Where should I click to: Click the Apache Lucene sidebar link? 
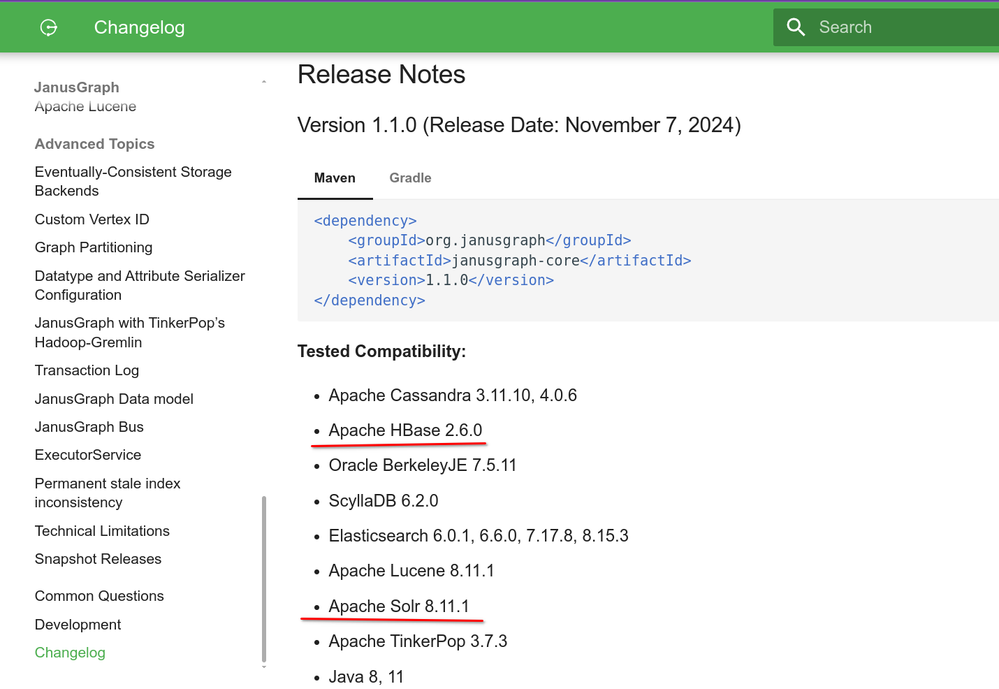(85, 106)
